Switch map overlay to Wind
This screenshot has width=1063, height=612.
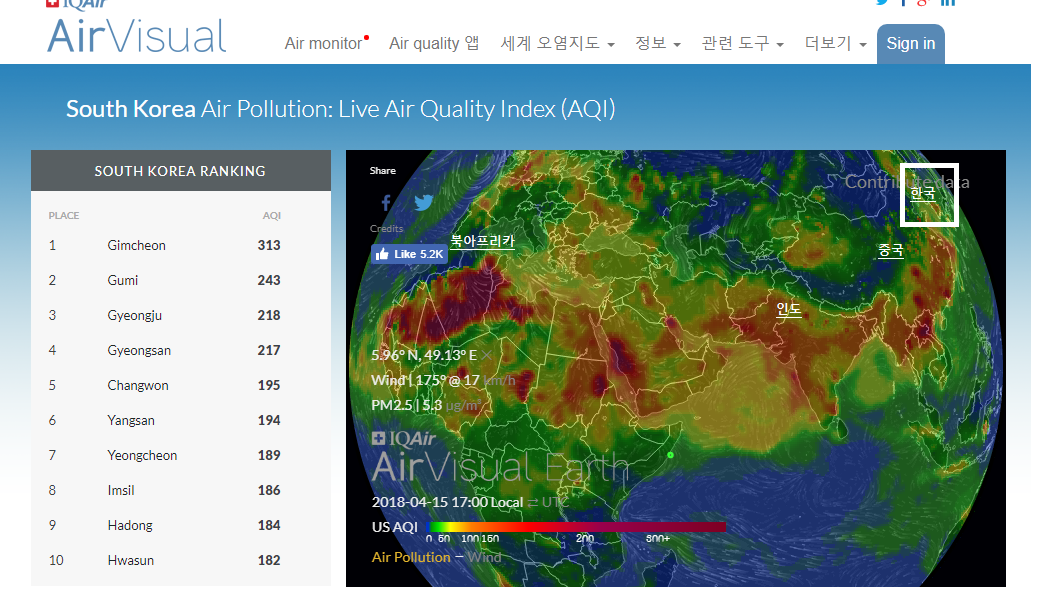point(484,557)
